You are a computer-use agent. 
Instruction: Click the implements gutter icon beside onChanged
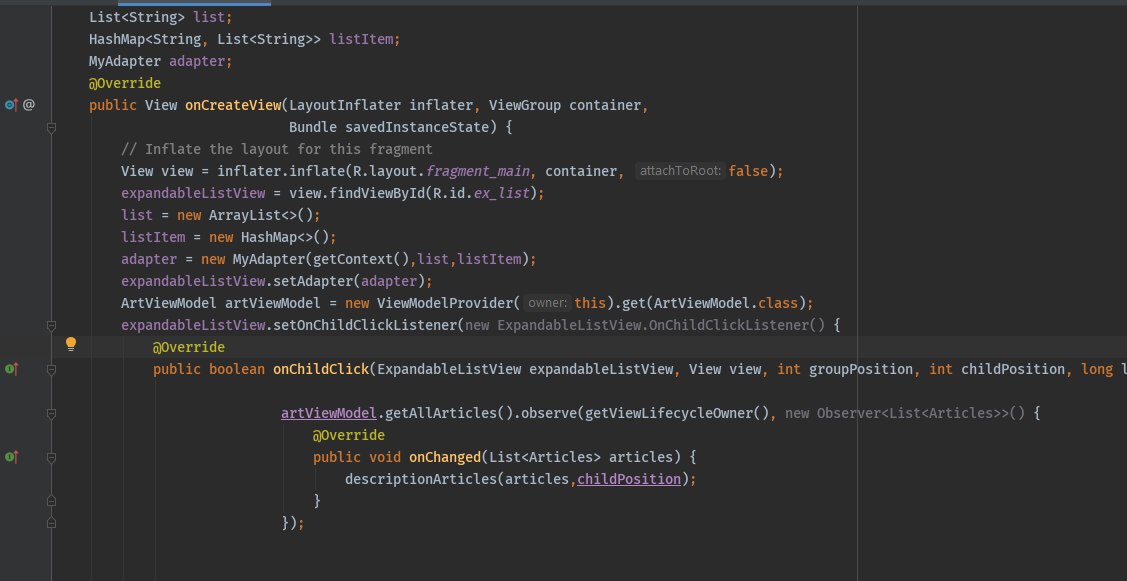(x=11, y=457)
